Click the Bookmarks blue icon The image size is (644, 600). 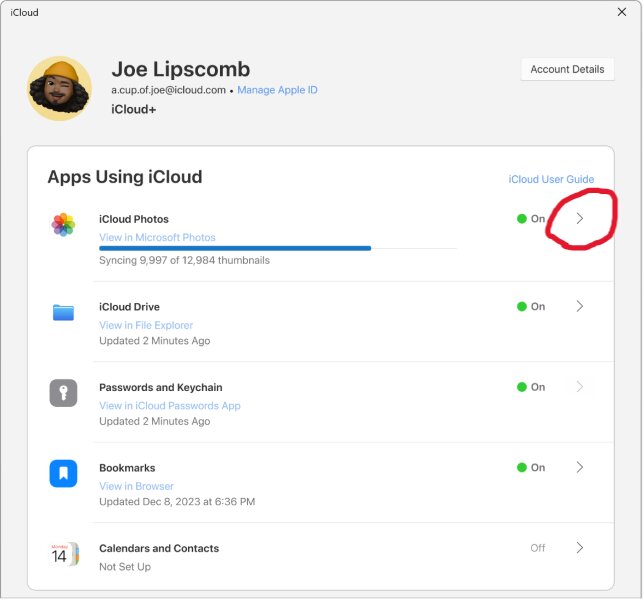[63, 474]
